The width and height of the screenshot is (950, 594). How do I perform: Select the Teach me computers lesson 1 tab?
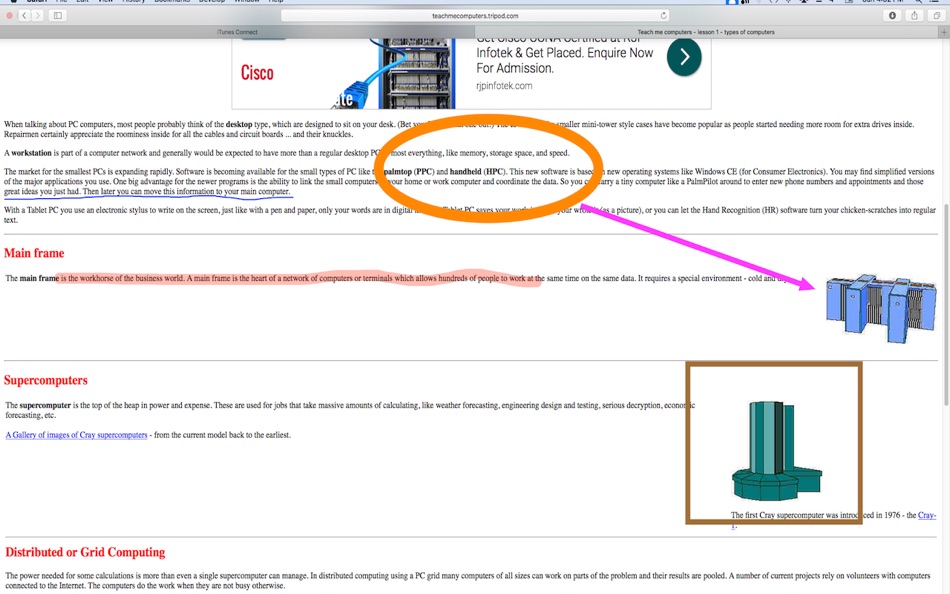706,32
